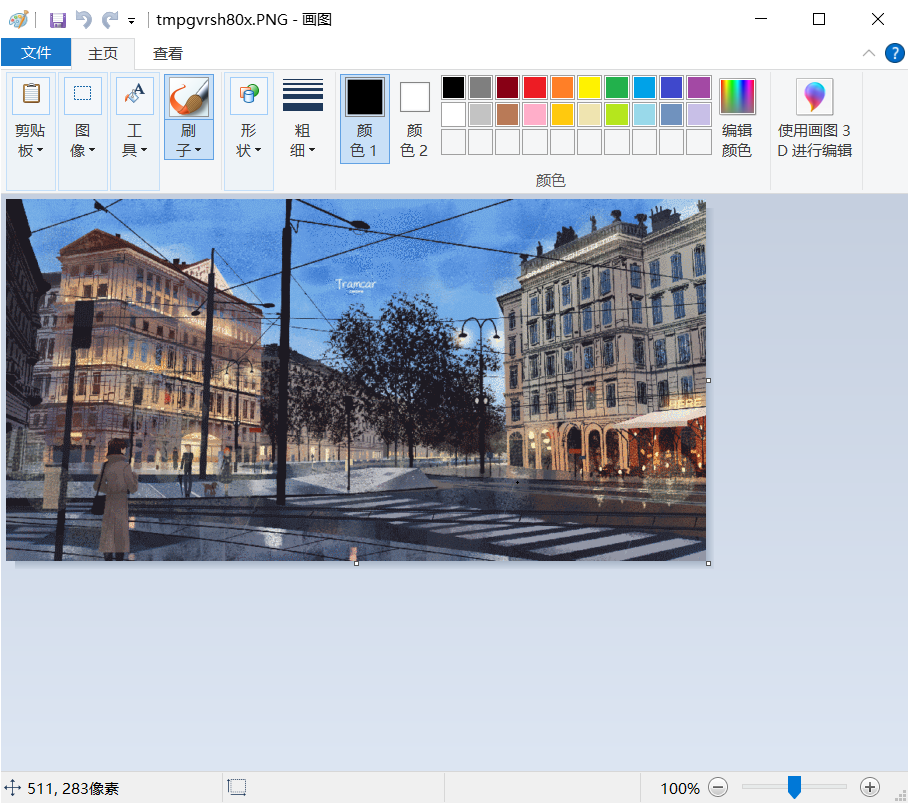Pick the lime green color swatch
Screen dimensions: 909x804
point(617,115)
